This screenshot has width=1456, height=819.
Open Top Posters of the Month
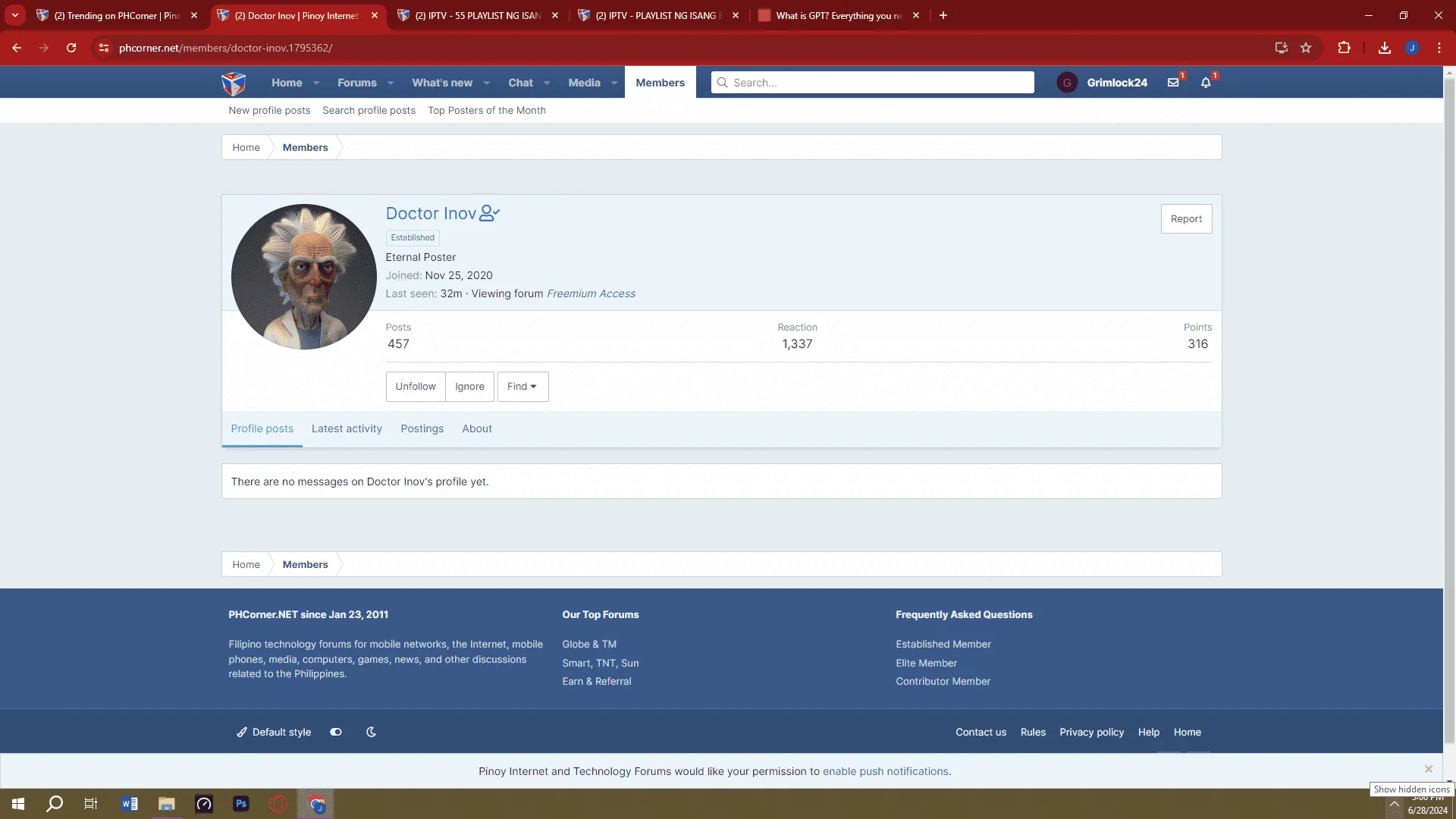487,110
